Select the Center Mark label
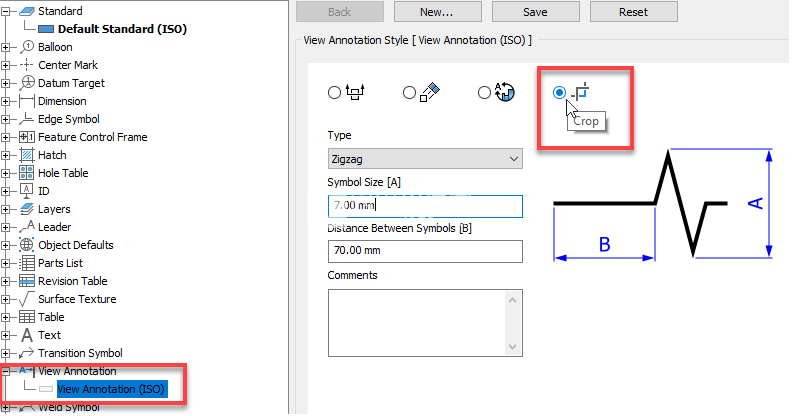Screen dimensions: 794x416 (68, 65)
